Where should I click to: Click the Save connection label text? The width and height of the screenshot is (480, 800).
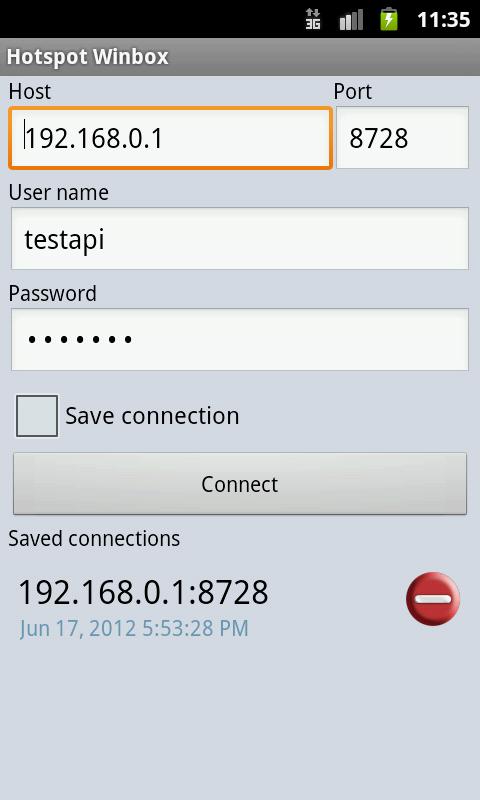click(152, 416)
